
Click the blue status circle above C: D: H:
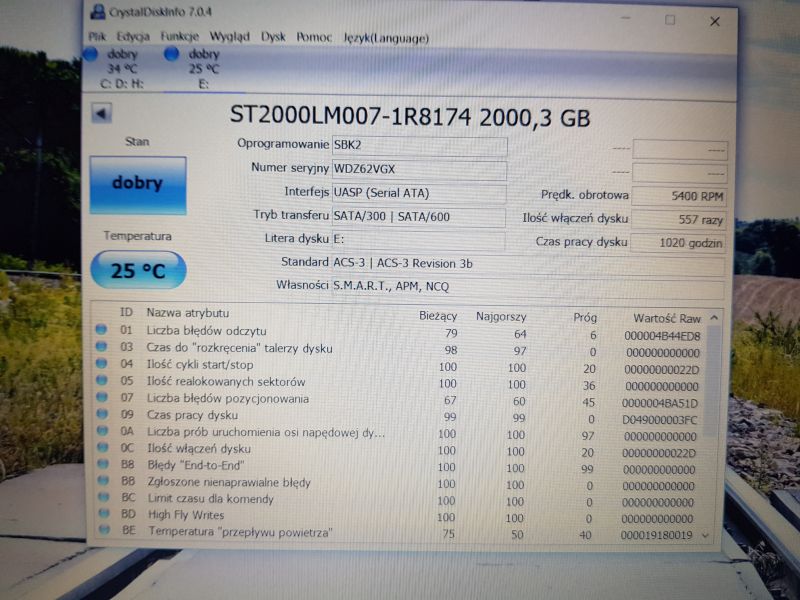pos(91,54)
